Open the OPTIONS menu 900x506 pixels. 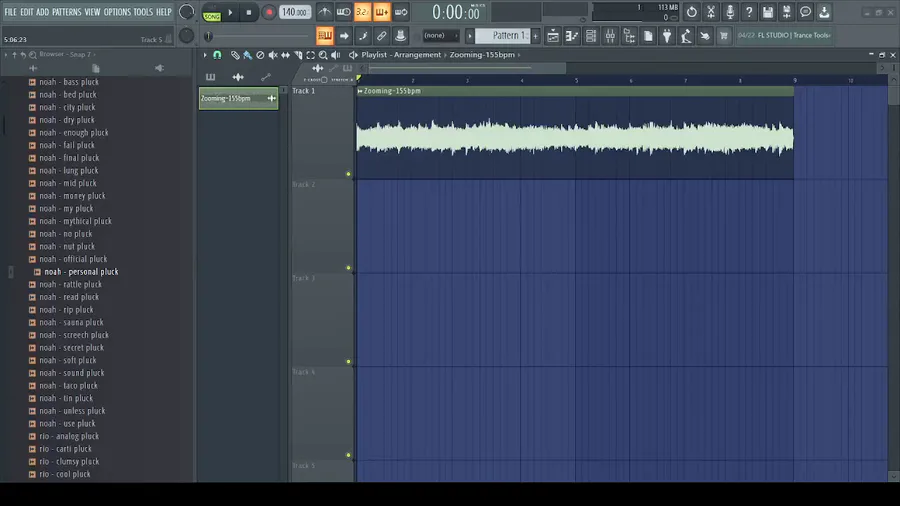[x=117, y=11]
